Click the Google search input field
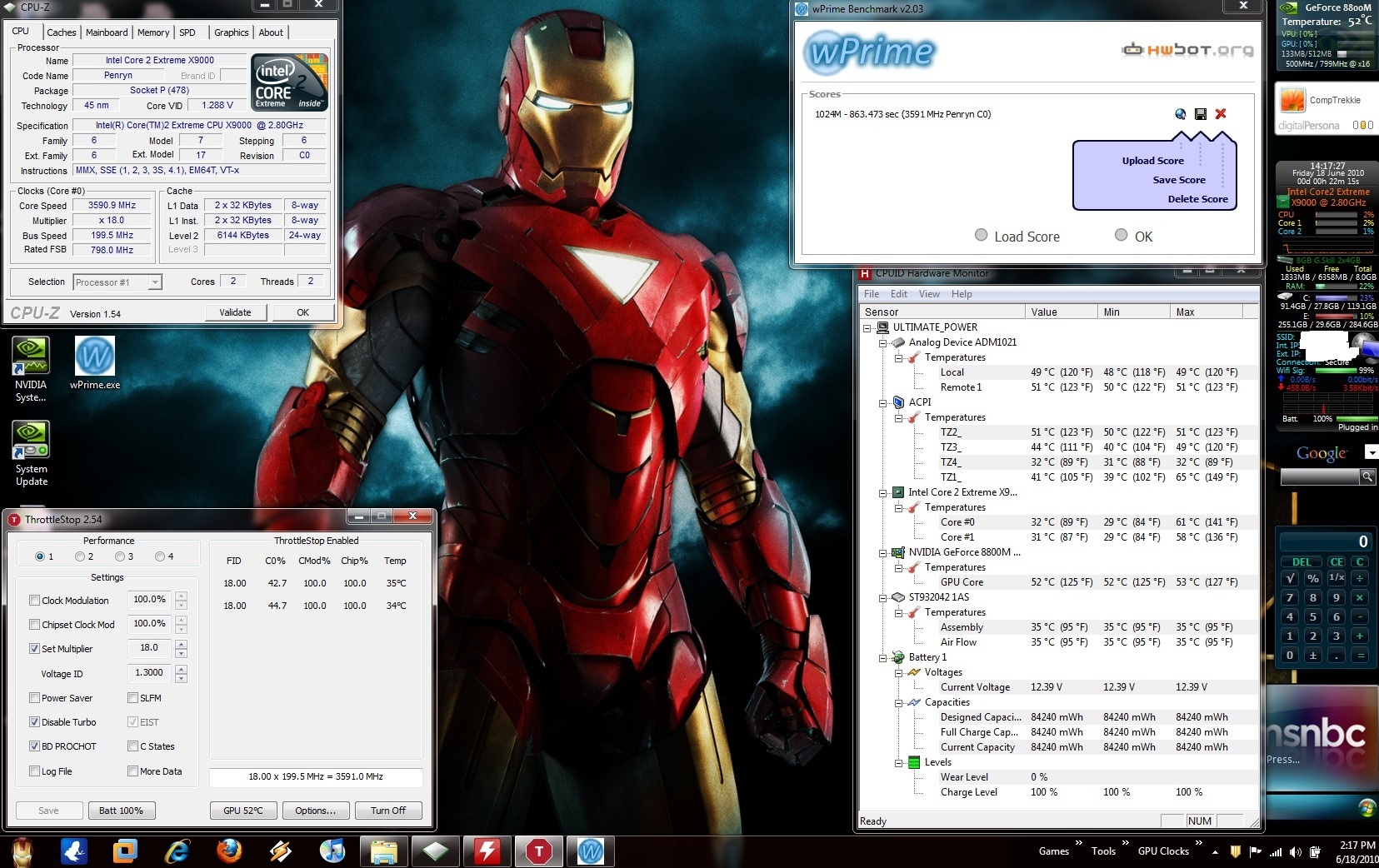 pos(1319,476)
